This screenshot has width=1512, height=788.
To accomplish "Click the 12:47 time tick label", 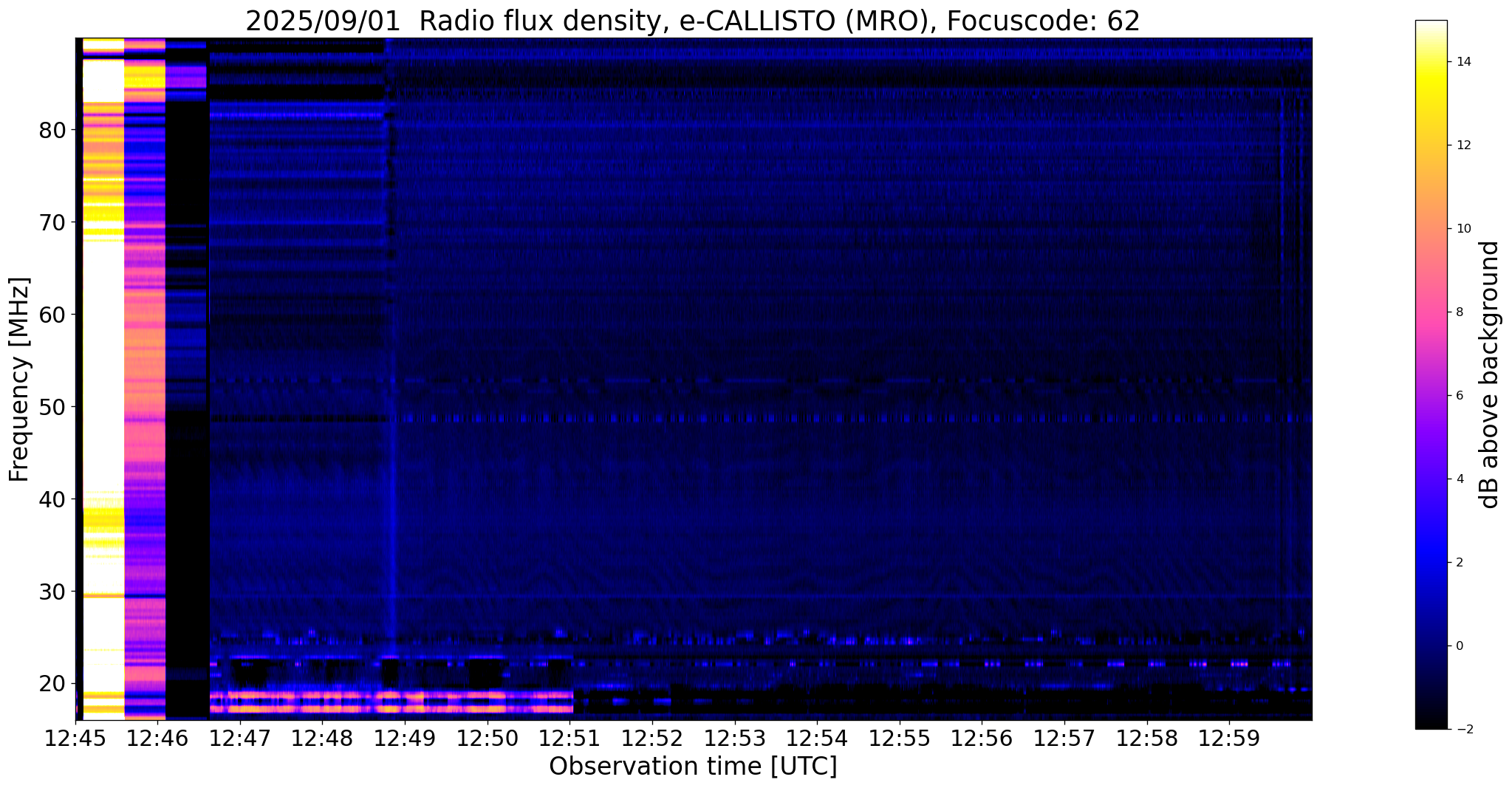I will [x=241, y=739].
